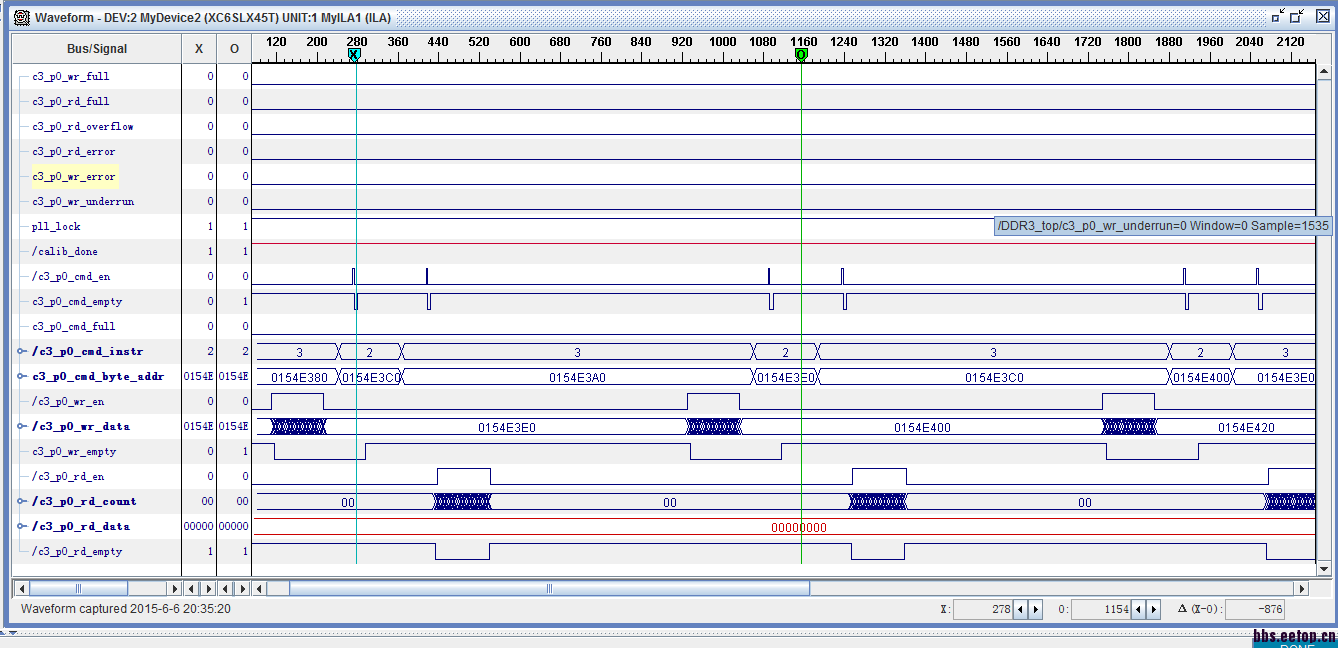Decrement the X cursor position arrow
The height and width of the screenshot is (648, 1338).
coord(1020,609)
